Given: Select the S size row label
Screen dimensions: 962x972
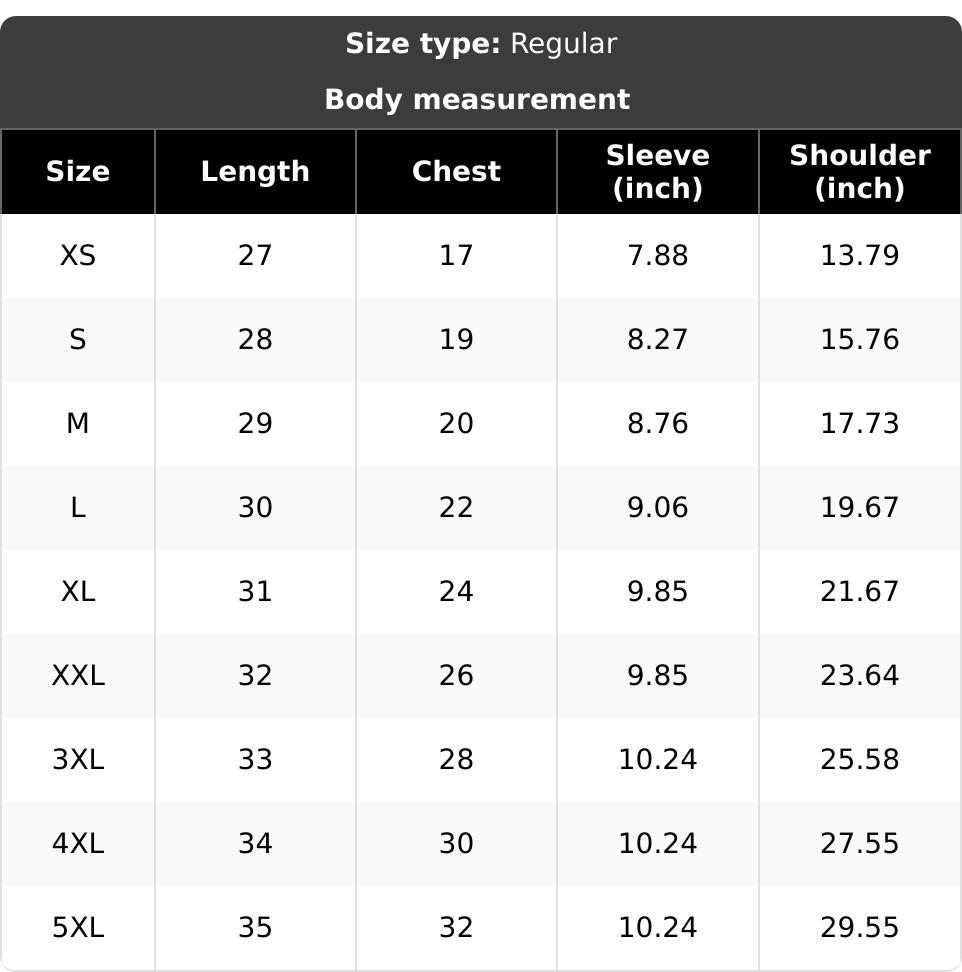Looking at the screenshot, I should point(77,340).
